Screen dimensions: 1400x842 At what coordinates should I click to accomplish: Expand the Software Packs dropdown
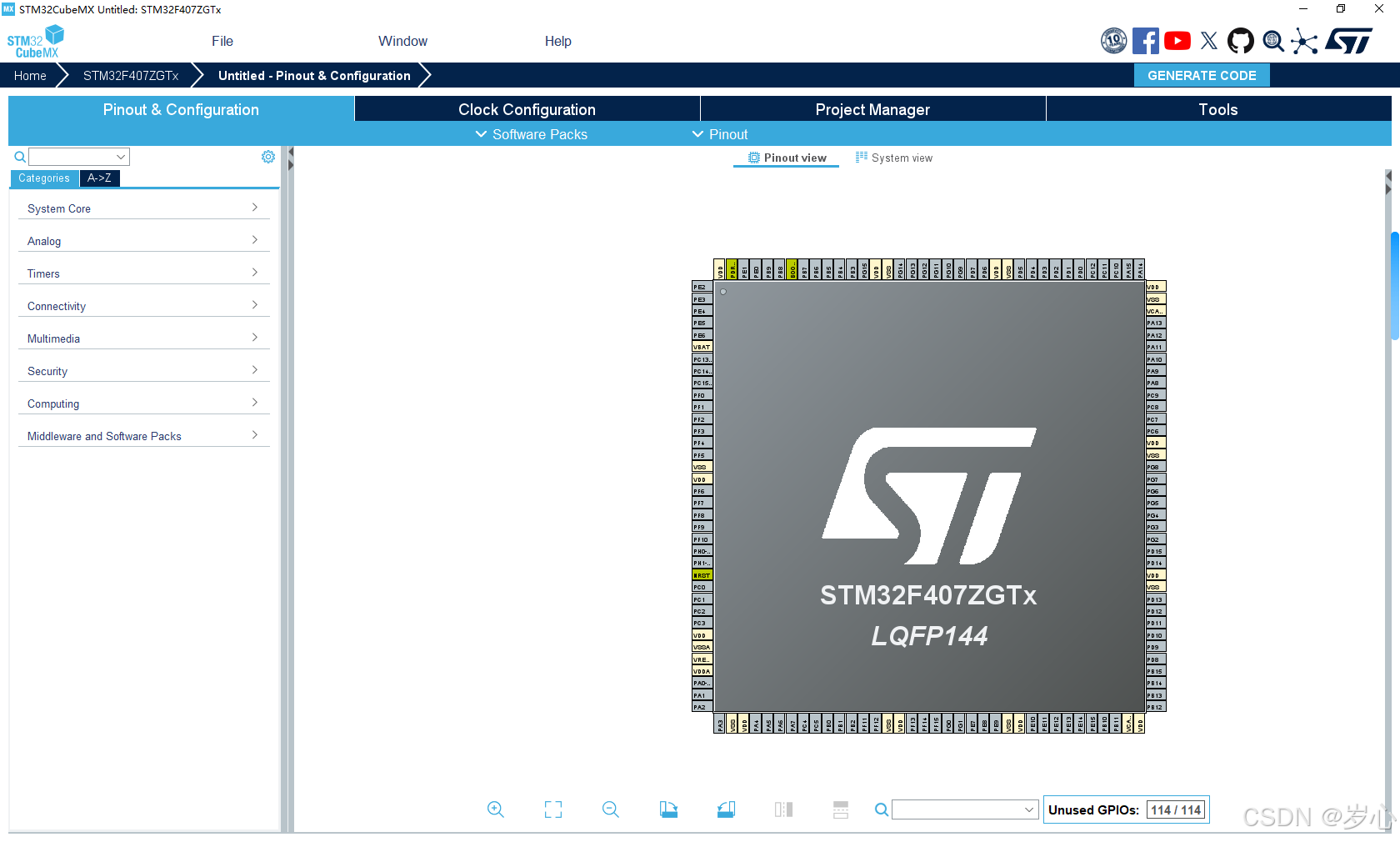(532, 134)
